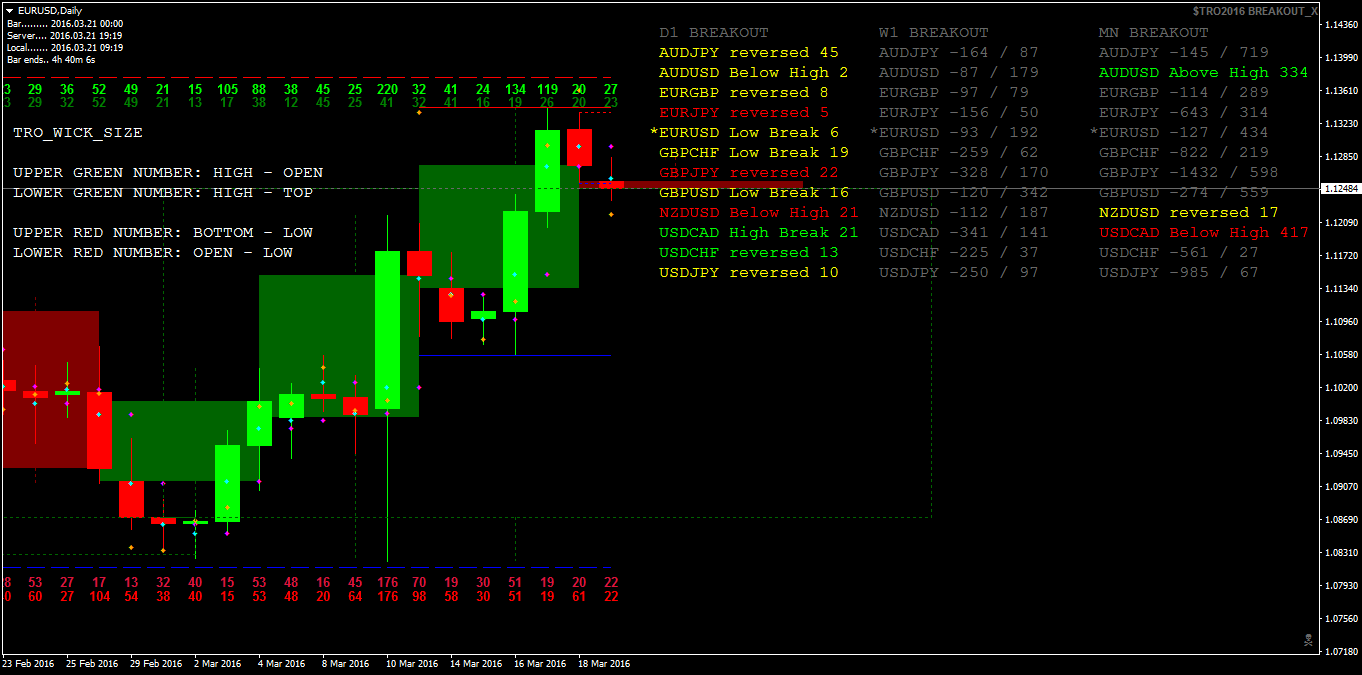This screenshot has height=675, width=1362.
Task: Click the green dash marker beside 29 Feb candle
Action: pyautogui.click(x=195, y=522)
